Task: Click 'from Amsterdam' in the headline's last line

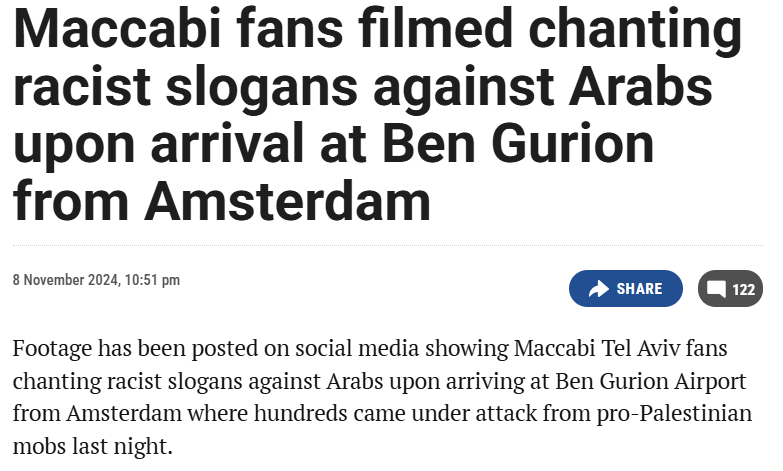Action: (222, 202)
